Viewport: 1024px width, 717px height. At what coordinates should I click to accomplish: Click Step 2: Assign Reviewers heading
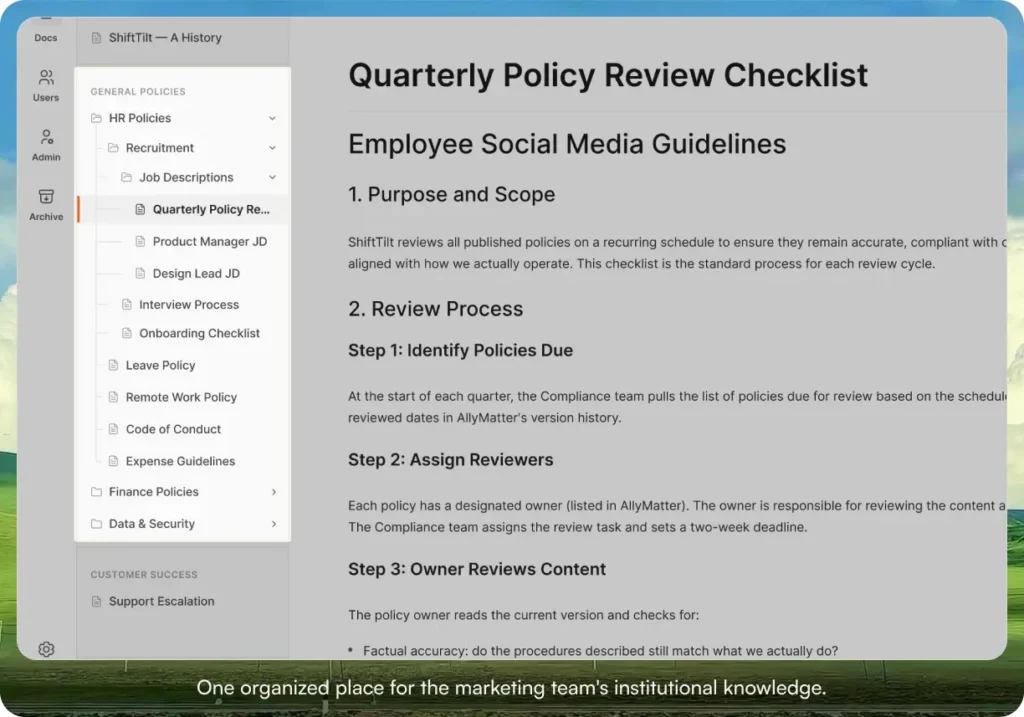tap(451, 460)
